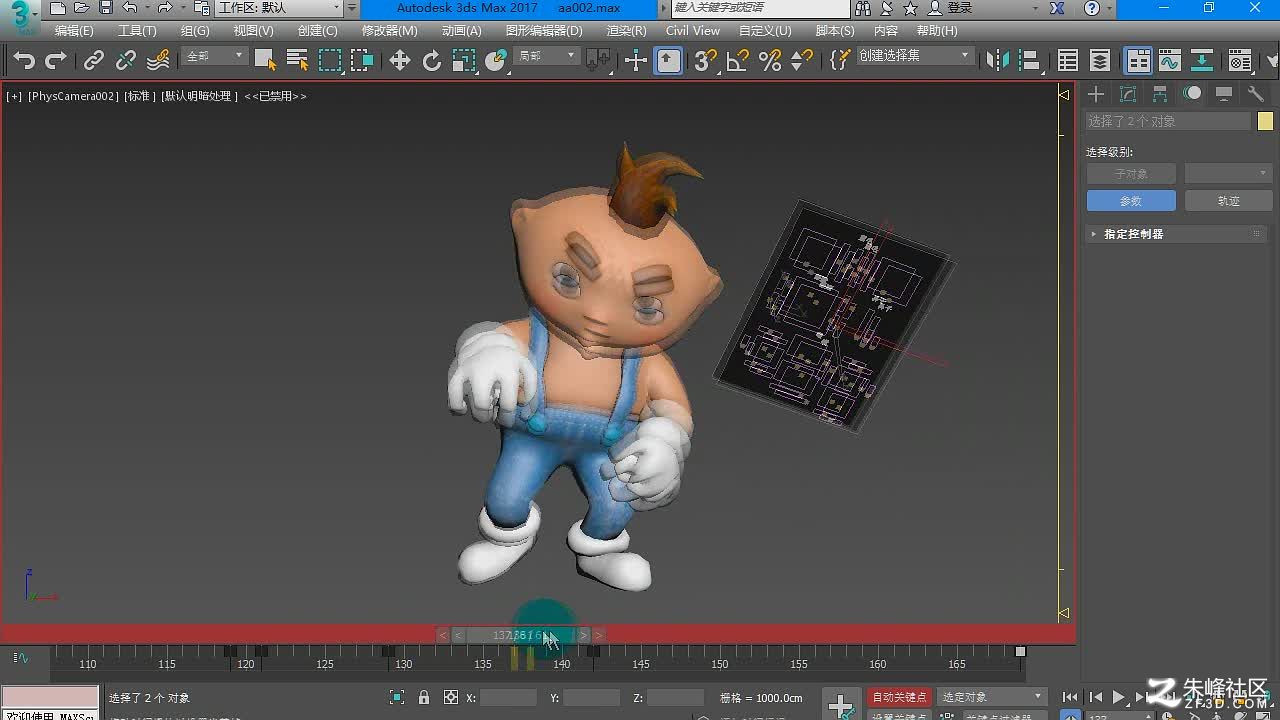Open the 渲染(R) menu

(626, 31)
